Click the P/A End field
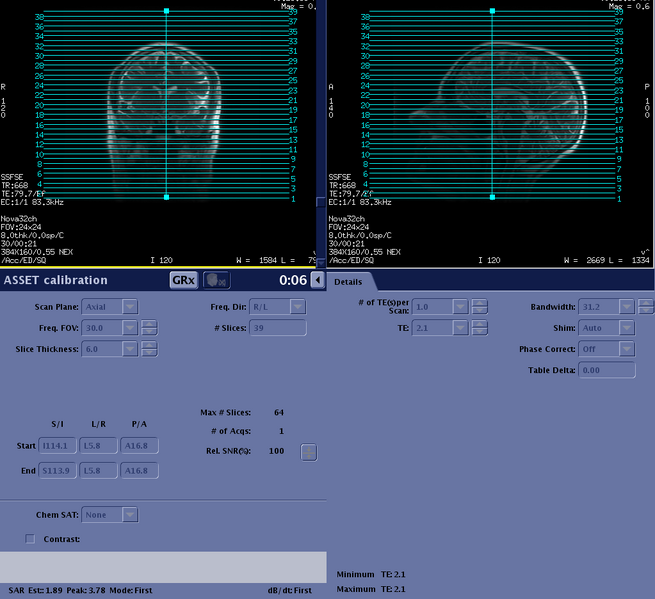Image resolution: width=655 pixels, height=599 pixels. (x=139, y=471)
